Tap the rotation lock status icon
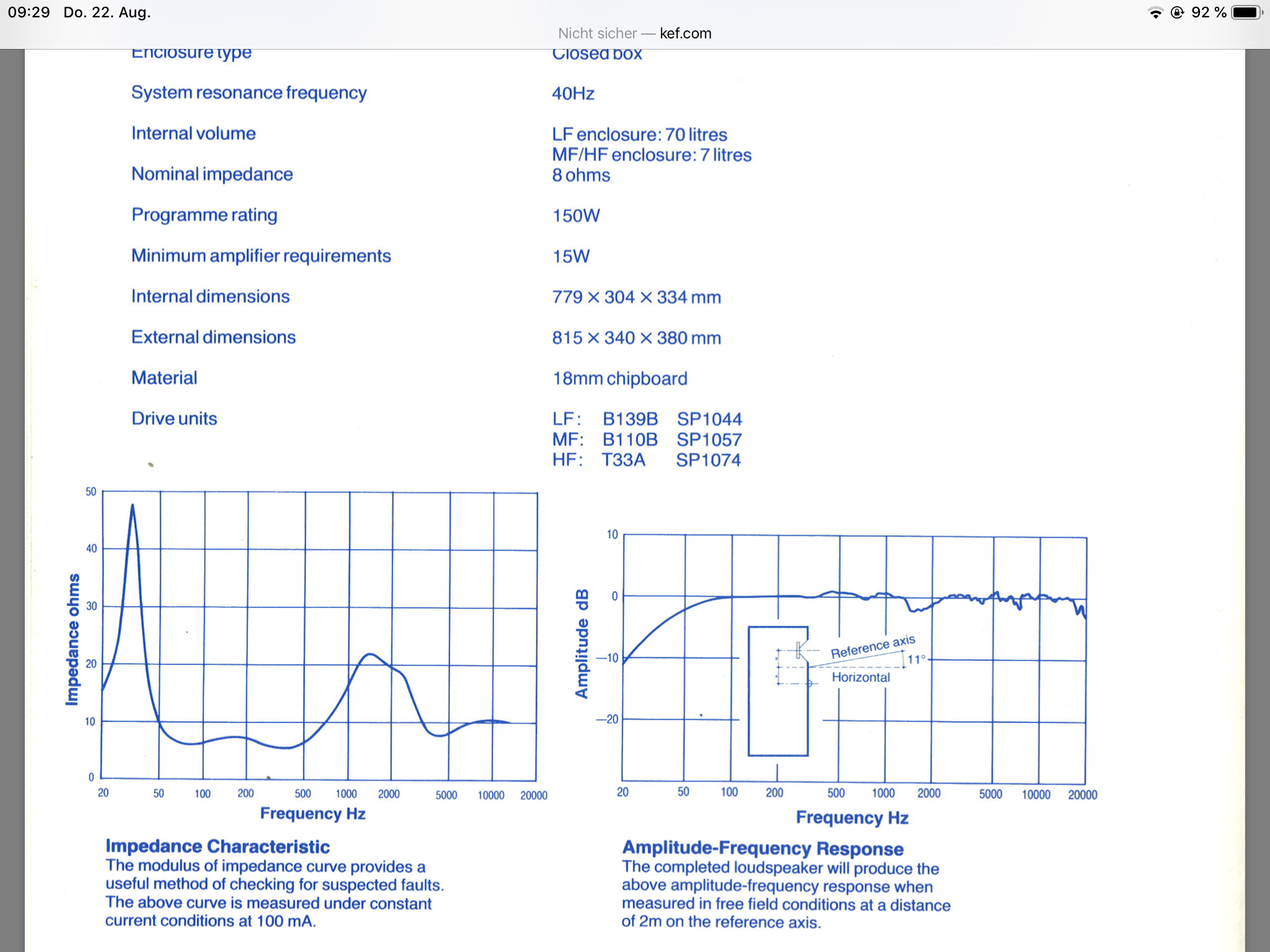This screenshot has height=952, width=1270. click(x=1177, y=12)
